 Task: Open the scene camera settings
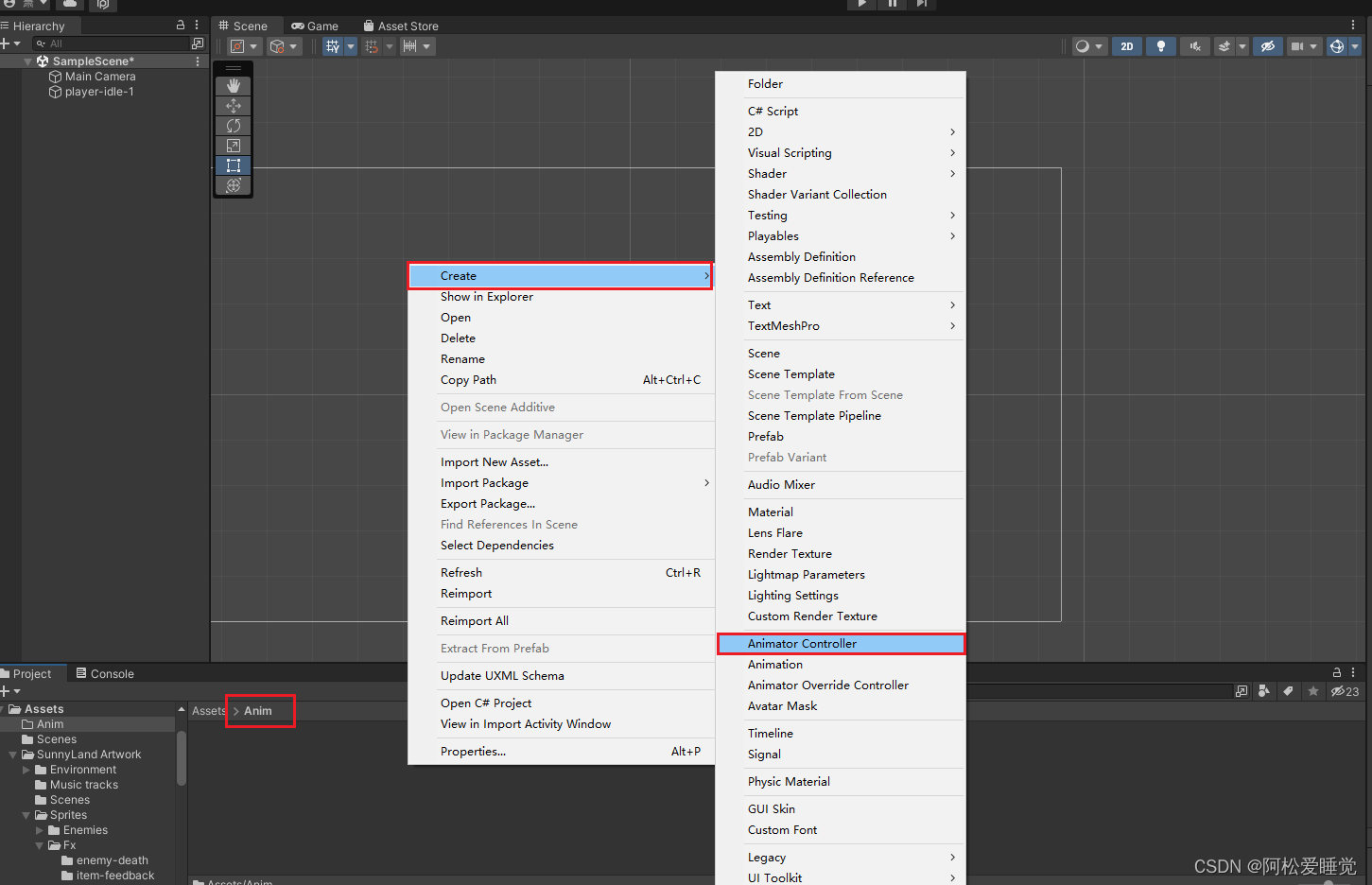click(x=1304, y=46)
